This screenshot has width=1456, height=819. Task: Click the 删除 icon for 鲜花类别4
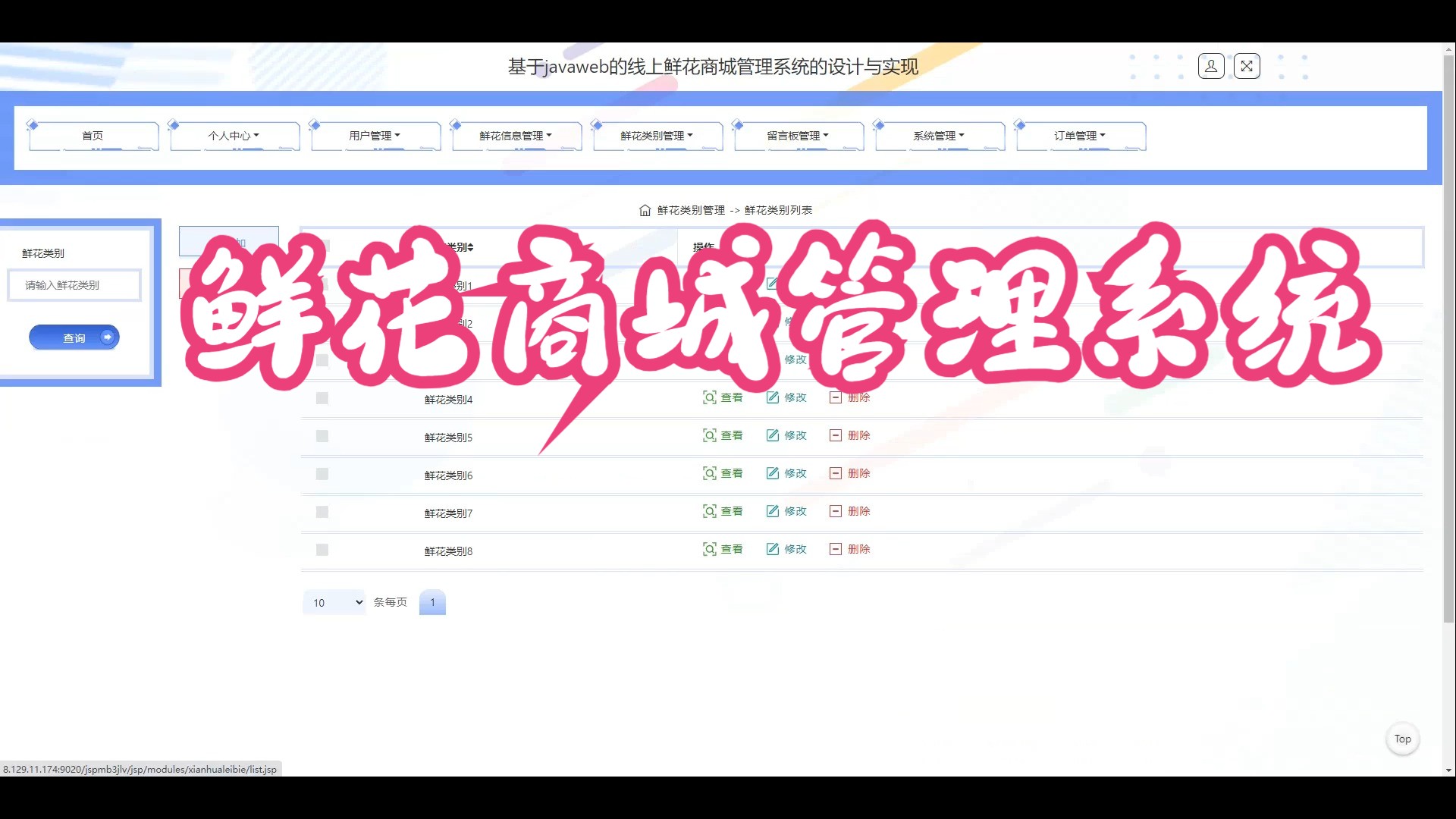836,397
